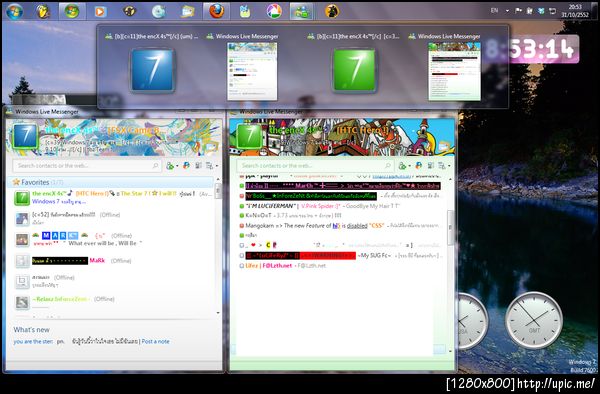The width and height of the screenshot is (600, 394).
Task: Open the black bird icon on the taskbar
Action: pyautogui.click(x=332, y=11)
